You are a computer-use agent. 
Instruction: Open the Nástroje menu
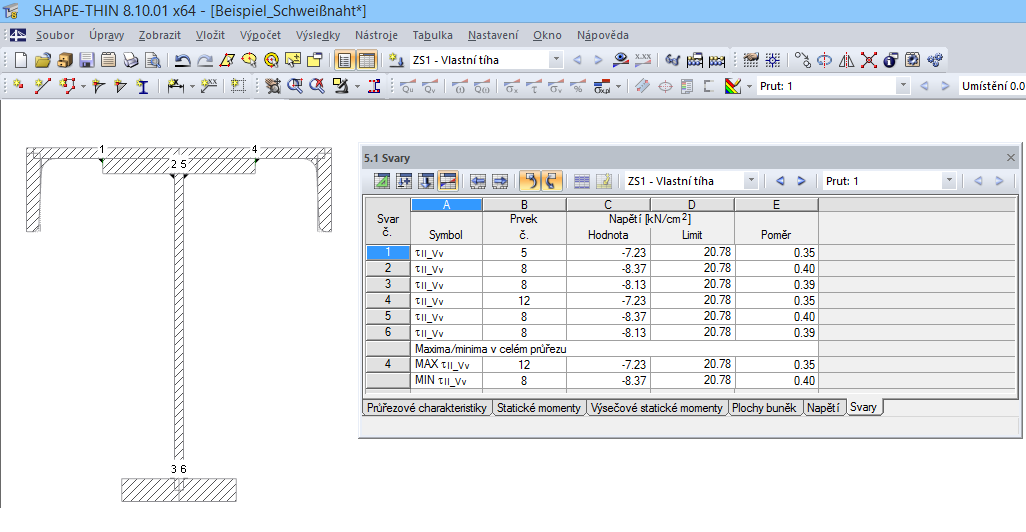click(376, 35)
